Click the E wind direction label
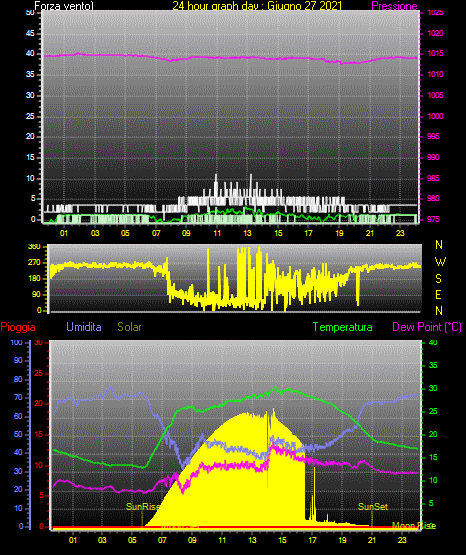This screenshot has width=466, height=555. 438,294
